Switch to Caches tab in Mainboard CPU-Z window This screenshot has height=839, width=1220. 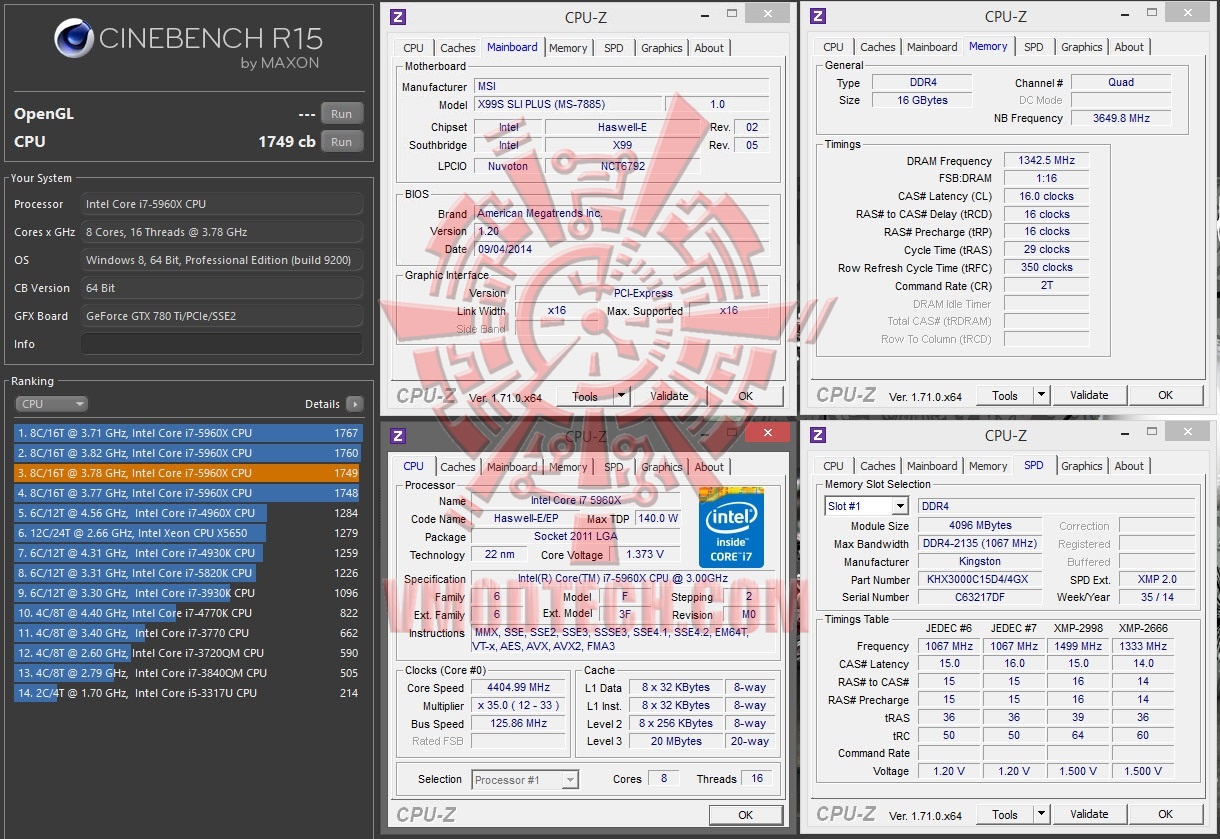[458, 48]
